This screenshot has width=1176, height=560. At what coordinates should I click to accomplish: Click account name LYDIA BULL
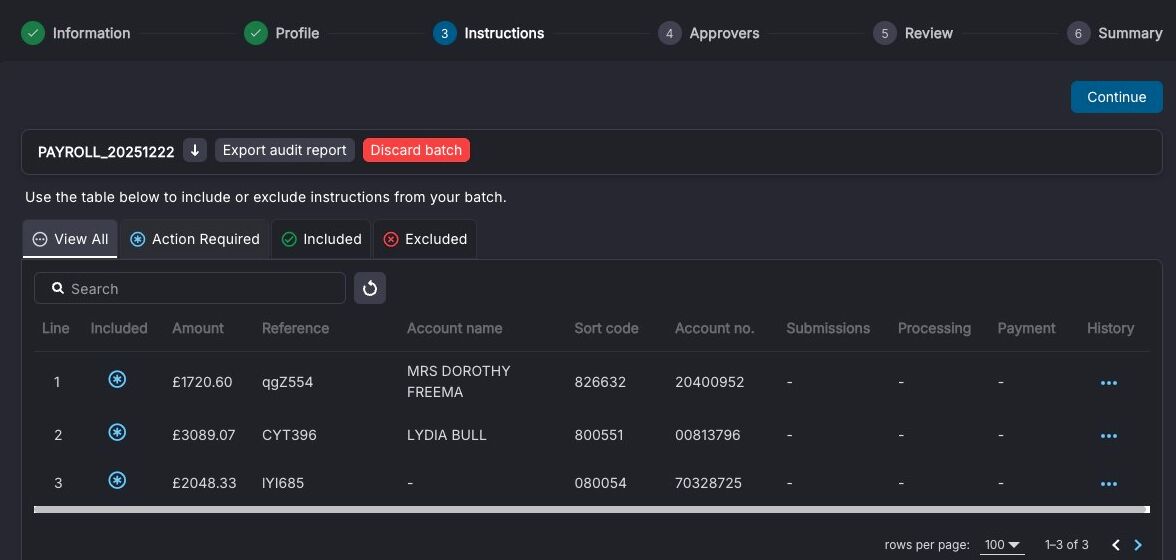(x=447, y=436)
